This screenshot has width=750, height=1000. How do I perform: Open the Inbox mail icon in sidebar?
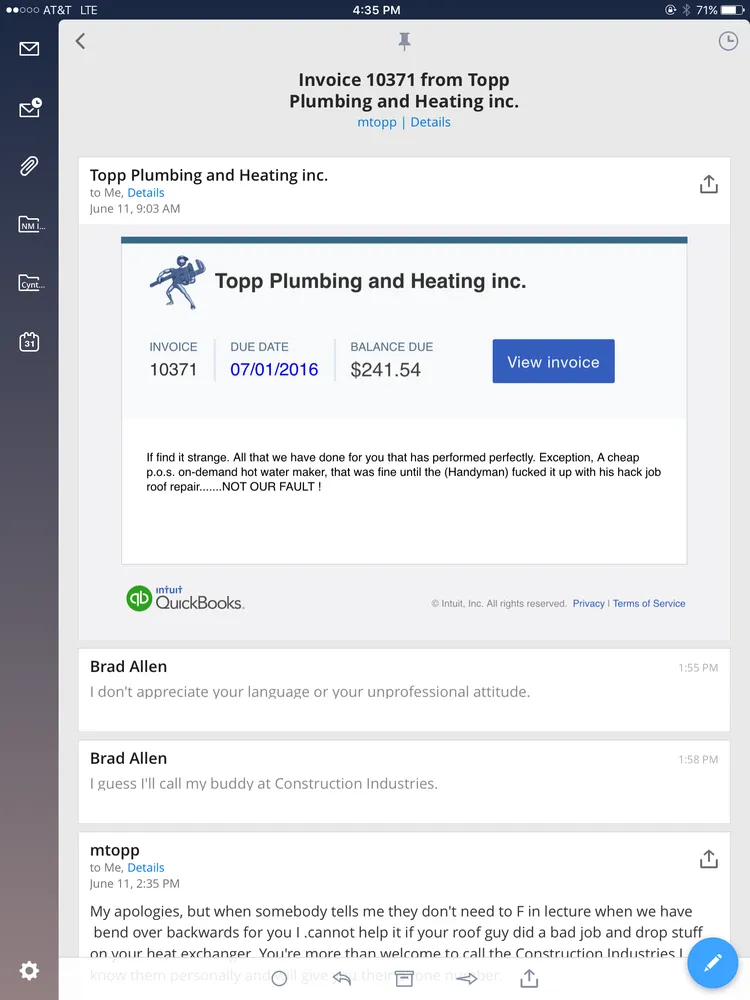(x=28, y=47)
